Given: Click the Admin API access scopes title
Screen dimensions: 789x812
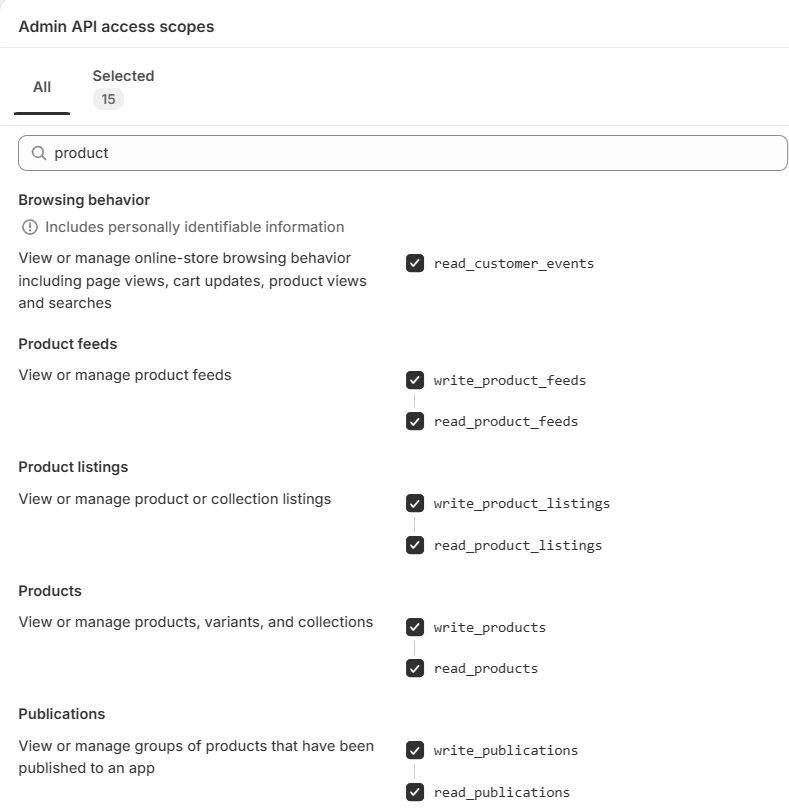Looking at the screenshot, I should pyautogui.click(x=116, y=27).
